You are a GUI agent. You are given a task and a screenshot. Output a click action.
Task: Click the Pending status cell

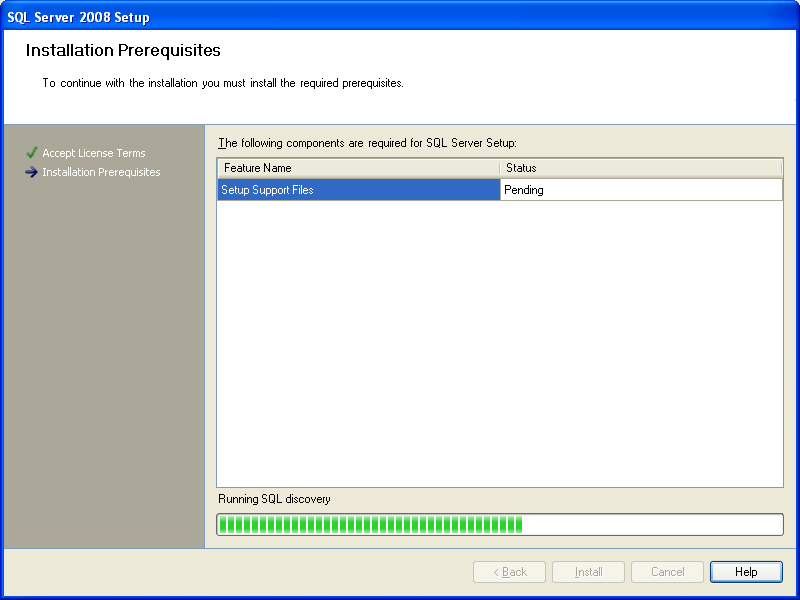tap(641, 190)
